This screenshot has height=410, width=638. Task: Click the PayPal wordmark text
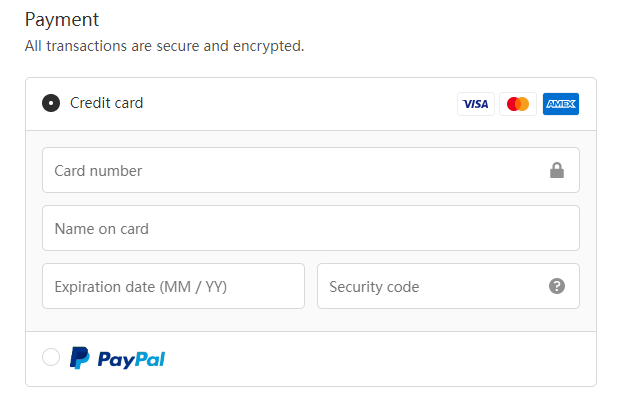click(131, 359)
